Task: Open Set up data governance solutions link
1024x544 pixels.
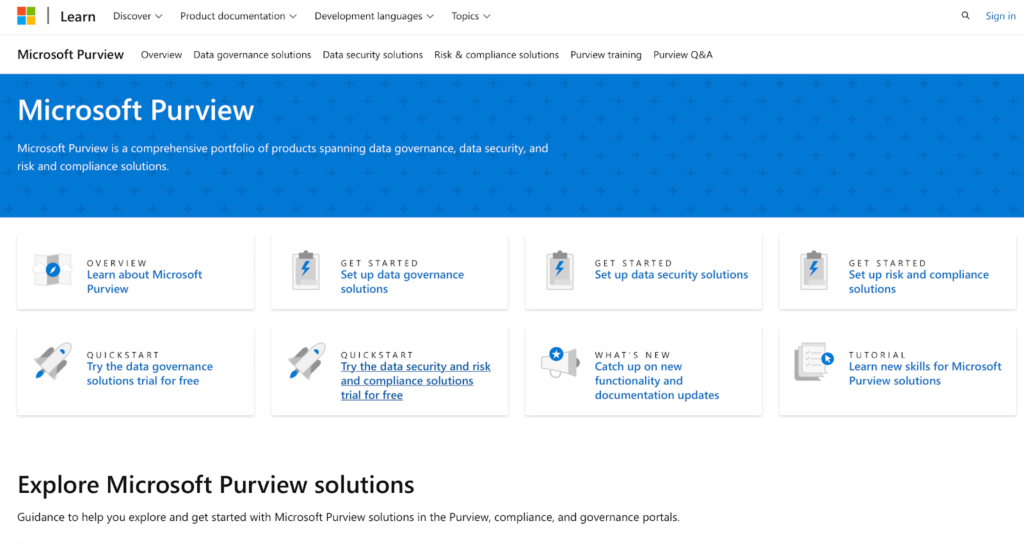Action: tap(402, 281)
